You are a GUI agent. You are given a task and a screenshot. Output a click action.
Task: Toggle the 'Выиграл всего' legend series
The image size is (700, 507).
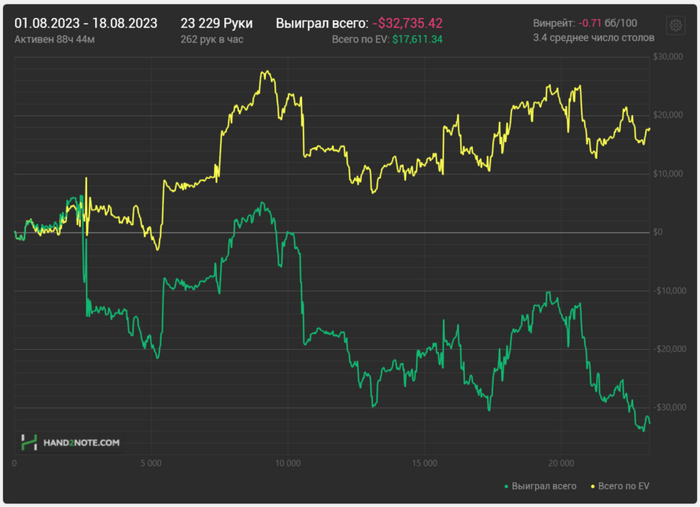point(540,486)
